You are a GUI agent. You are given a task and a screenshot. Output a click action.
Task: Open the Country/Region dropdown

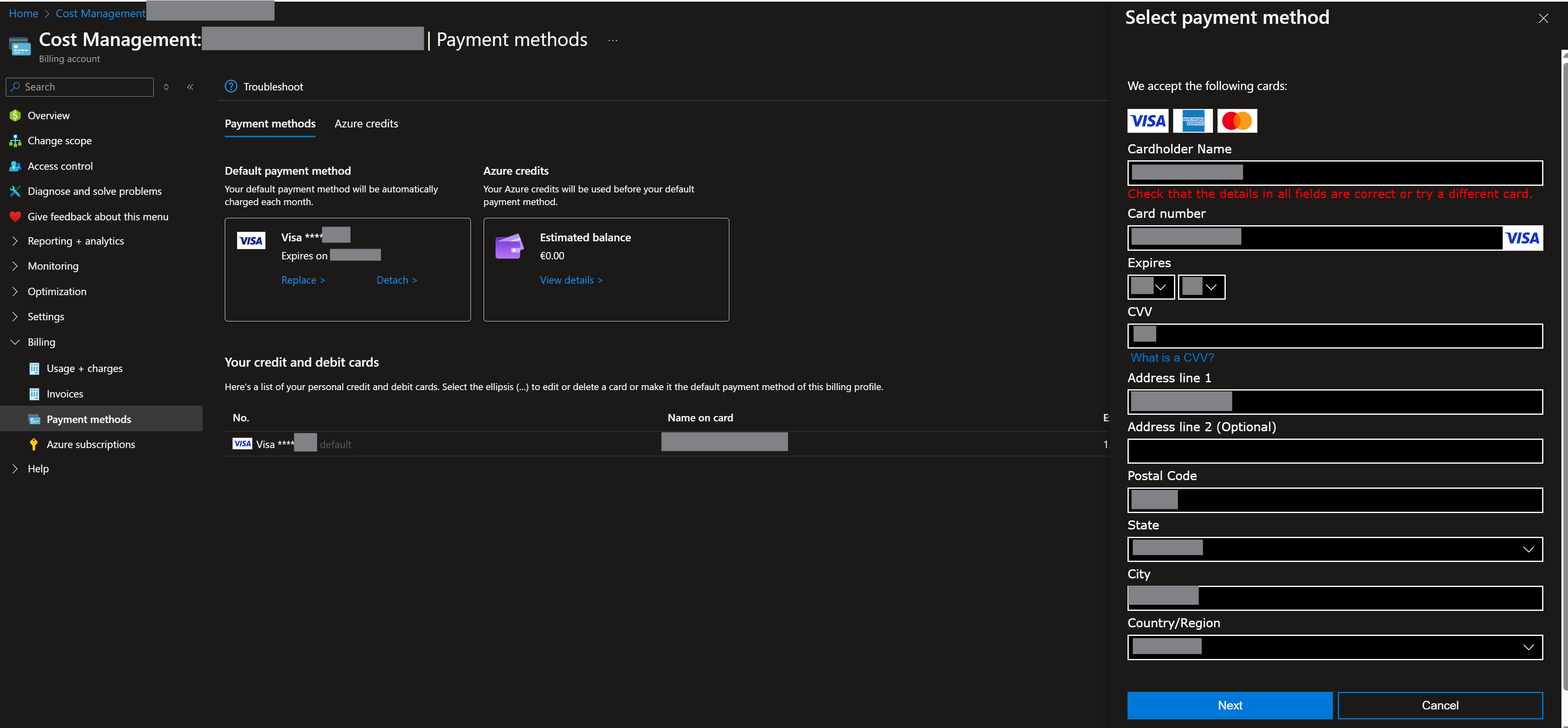click(x=1335, y=647)
